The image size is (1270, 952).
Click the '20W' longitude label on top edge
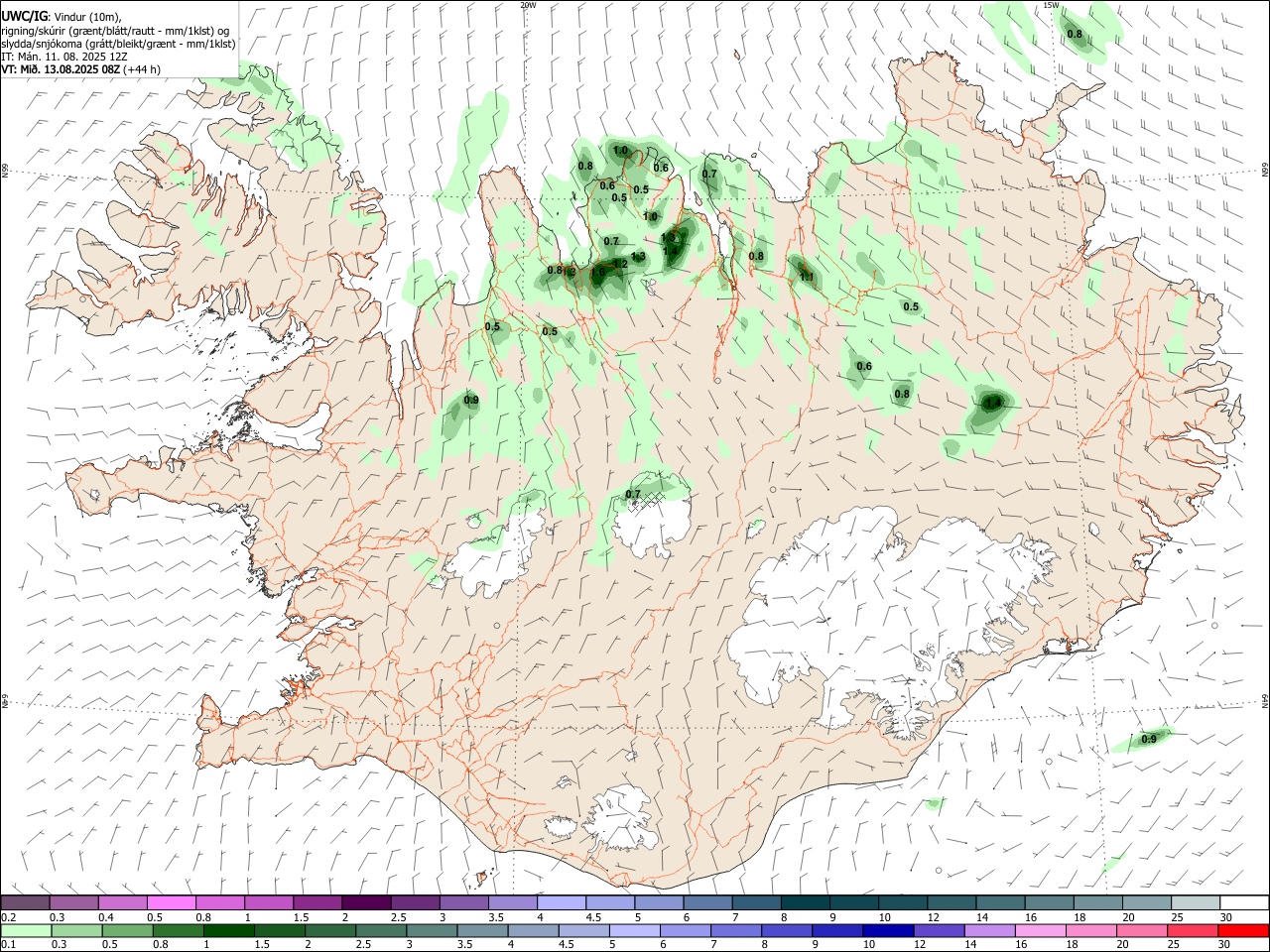coord(528,5)
